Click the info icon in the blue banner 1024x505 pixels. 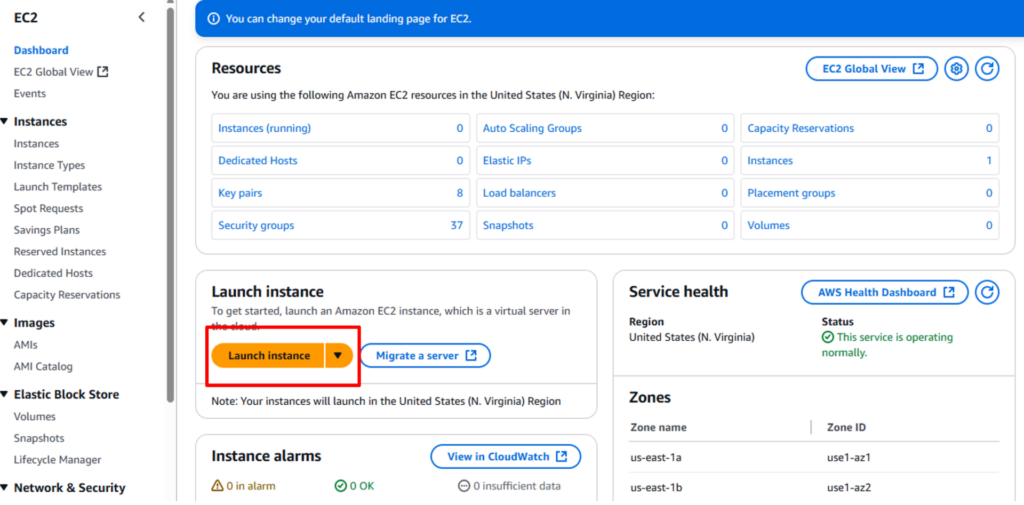(214, 19)
